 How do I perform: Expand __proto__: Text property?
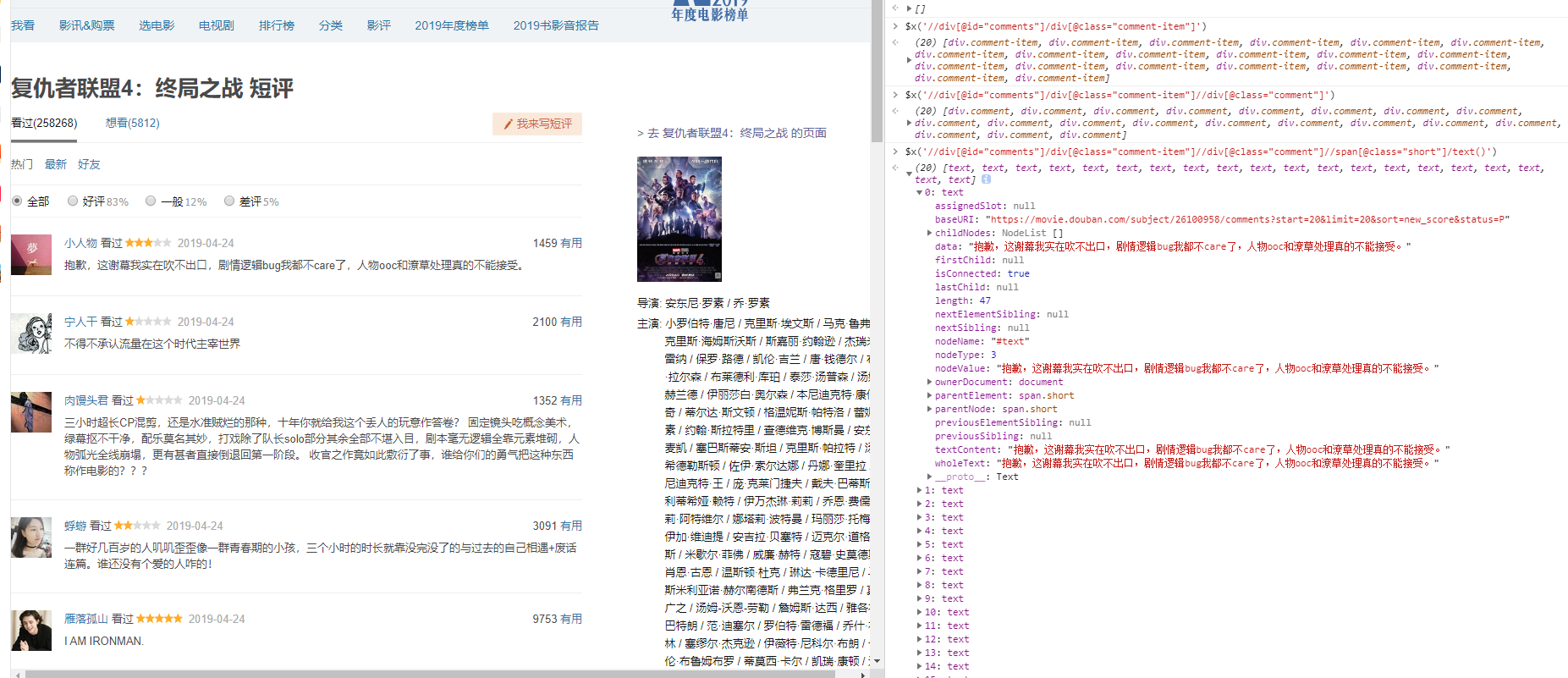tap(930, 477)
